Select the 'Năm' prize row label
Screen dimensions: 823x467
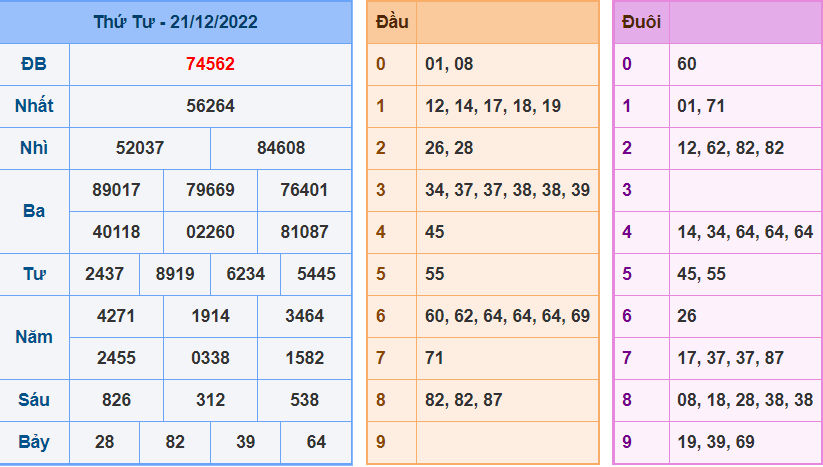tap(34, 337)
